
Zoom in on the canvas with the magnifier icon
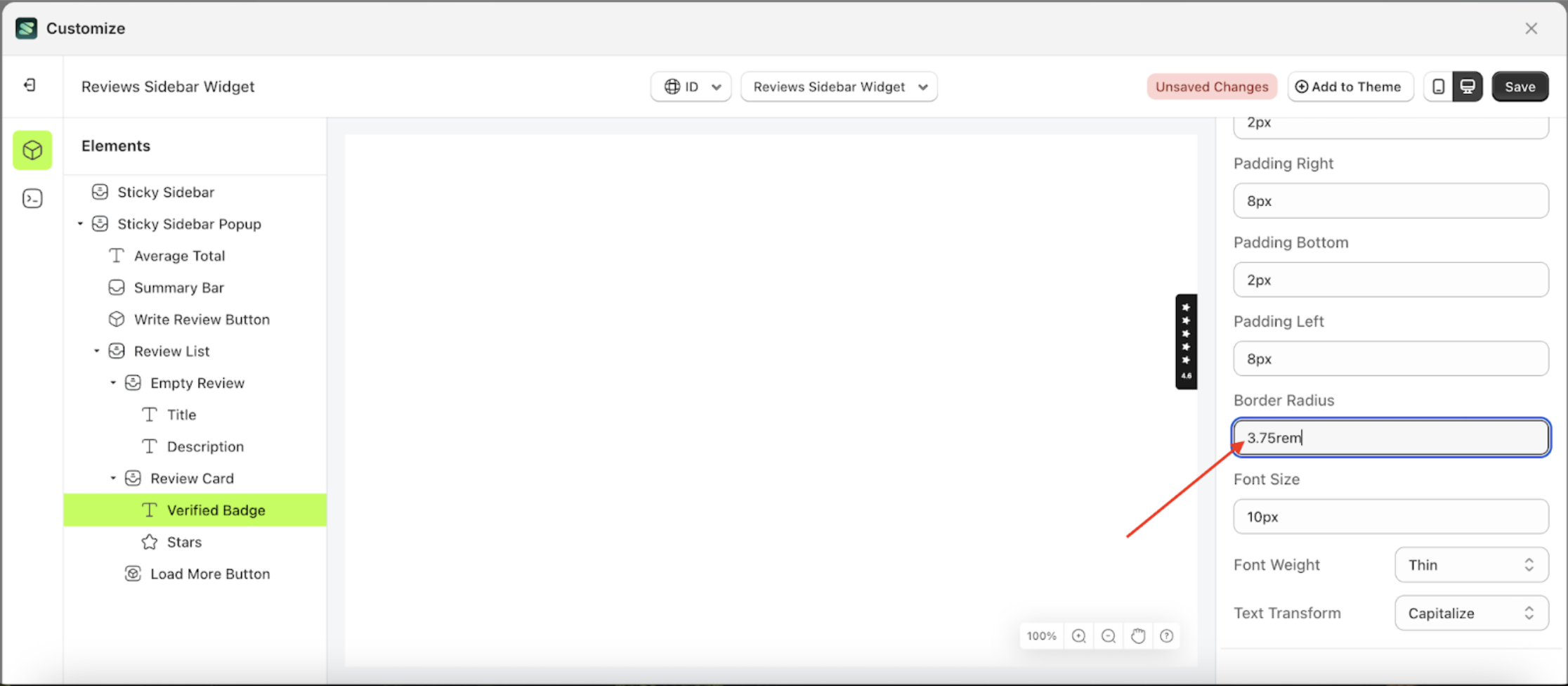(x=1079, y=635)
